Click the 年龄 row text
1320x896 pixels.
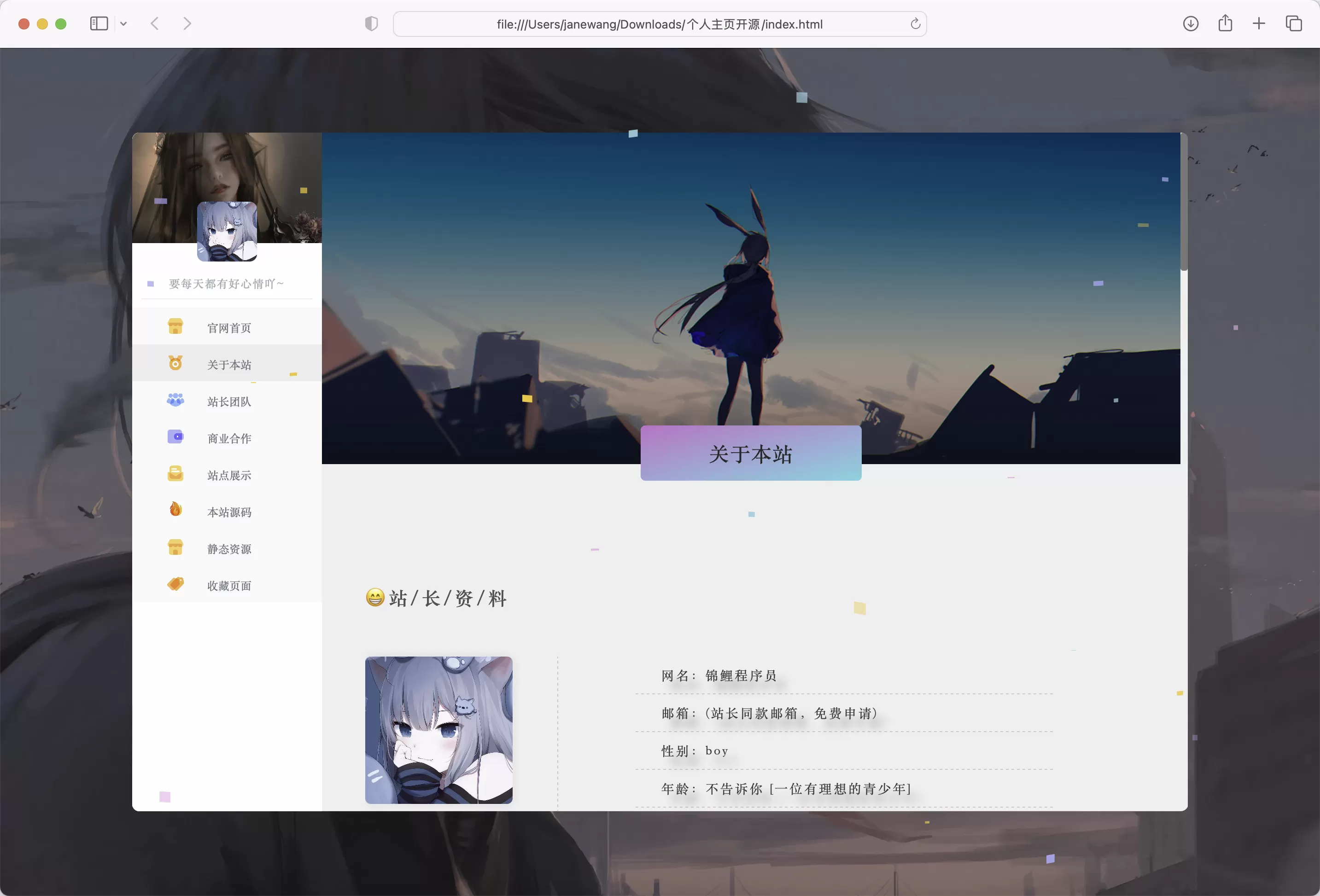[786, 789]
